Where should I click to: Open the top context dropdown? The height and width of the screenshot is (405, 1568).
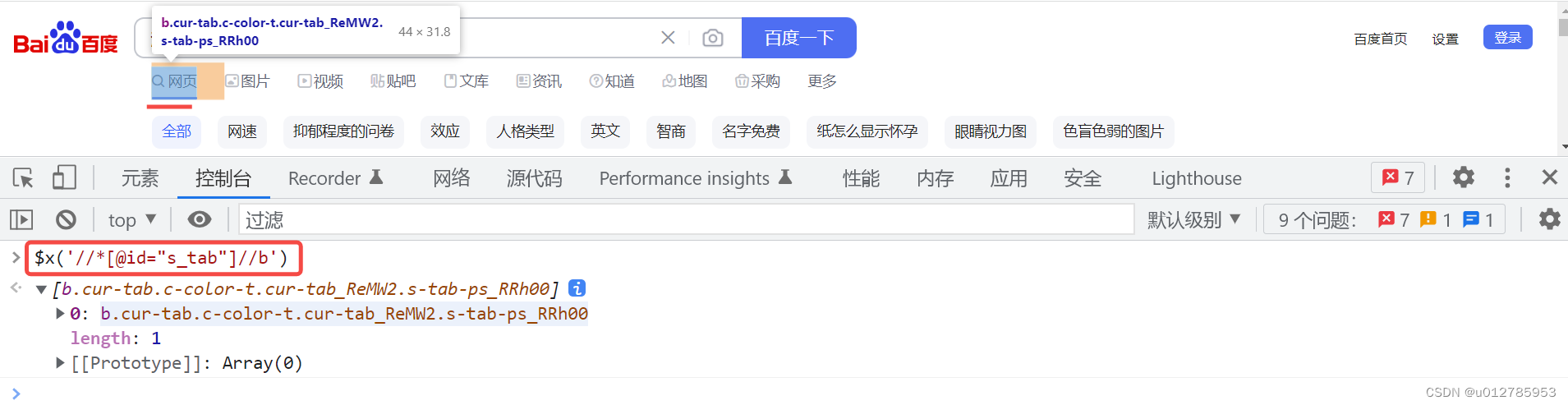(x=131, y=219)
